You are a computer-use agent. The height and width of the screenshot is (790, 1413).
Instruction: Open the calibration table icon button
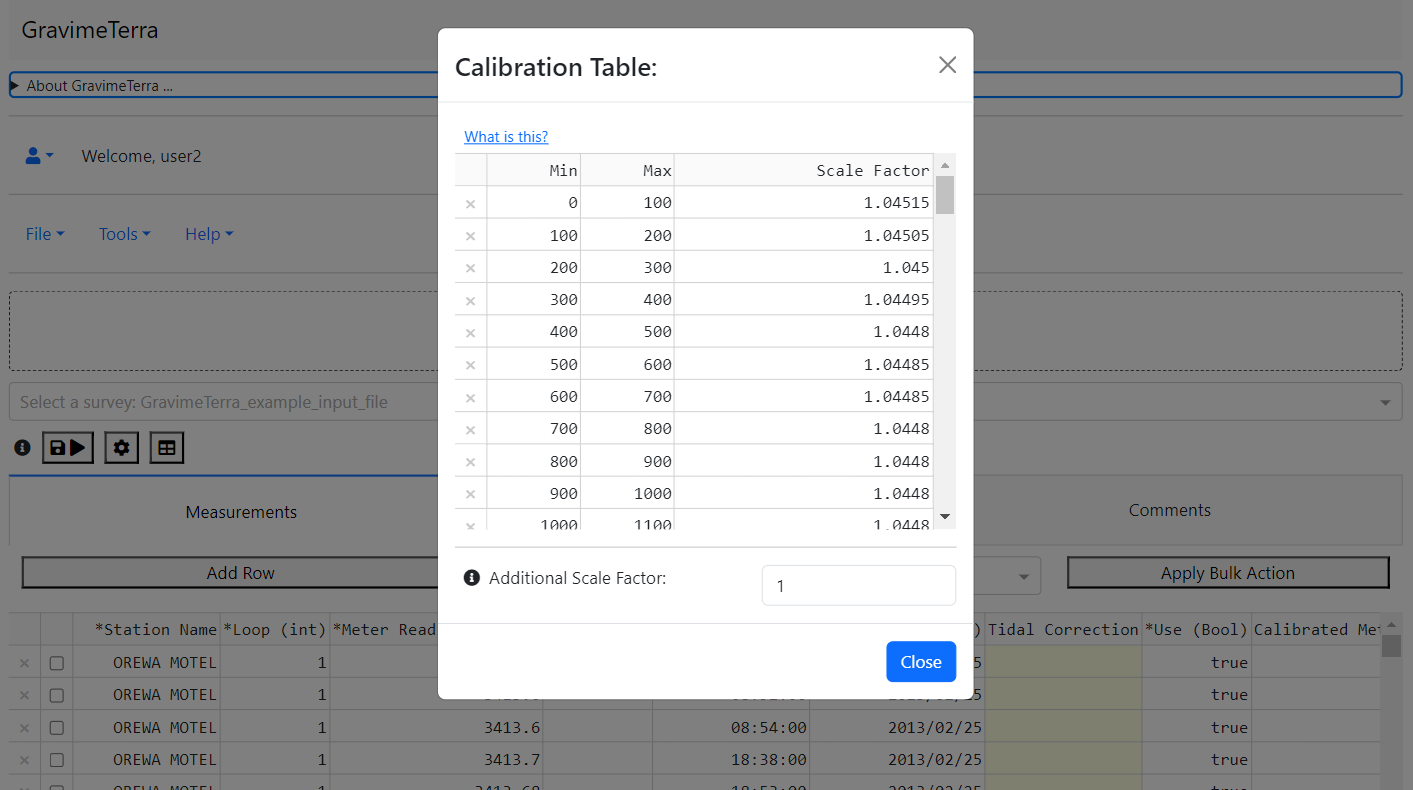167,448
